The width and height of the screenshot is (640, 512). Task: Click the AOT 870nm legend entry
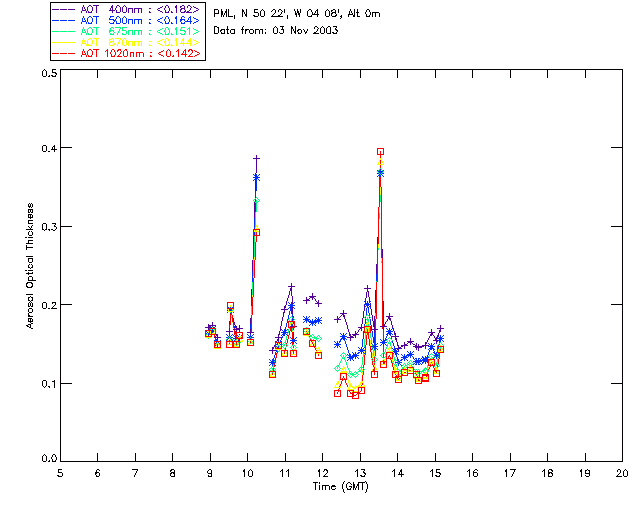click(x=127, y=42)
